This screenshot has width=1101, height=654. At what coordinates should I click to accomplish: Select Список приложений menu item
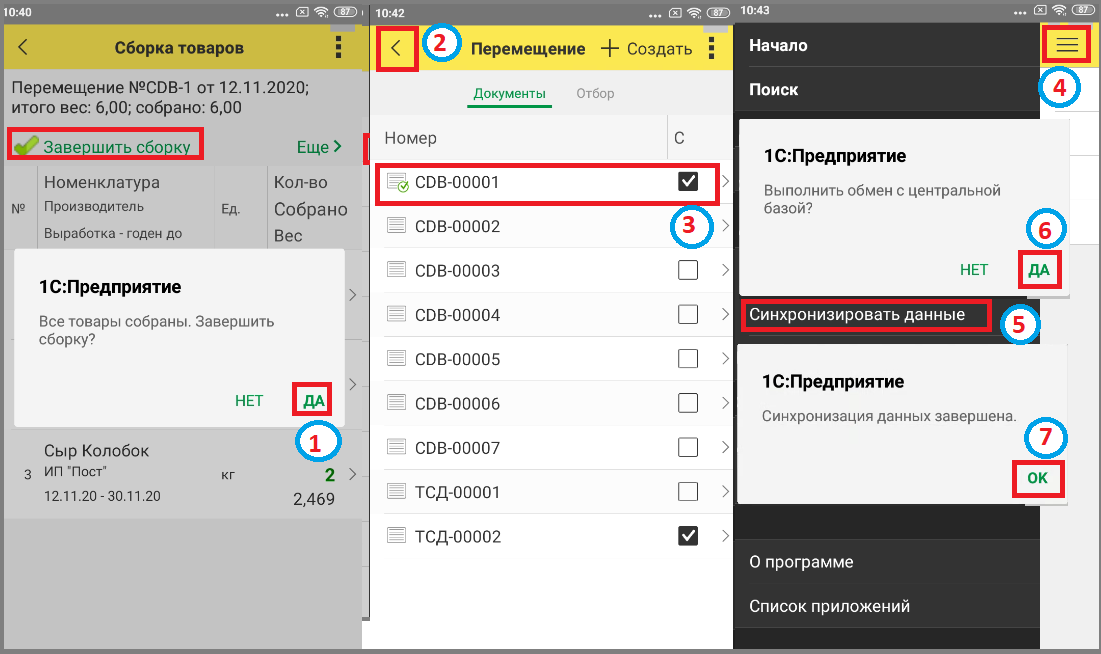(x=829, y=606)
